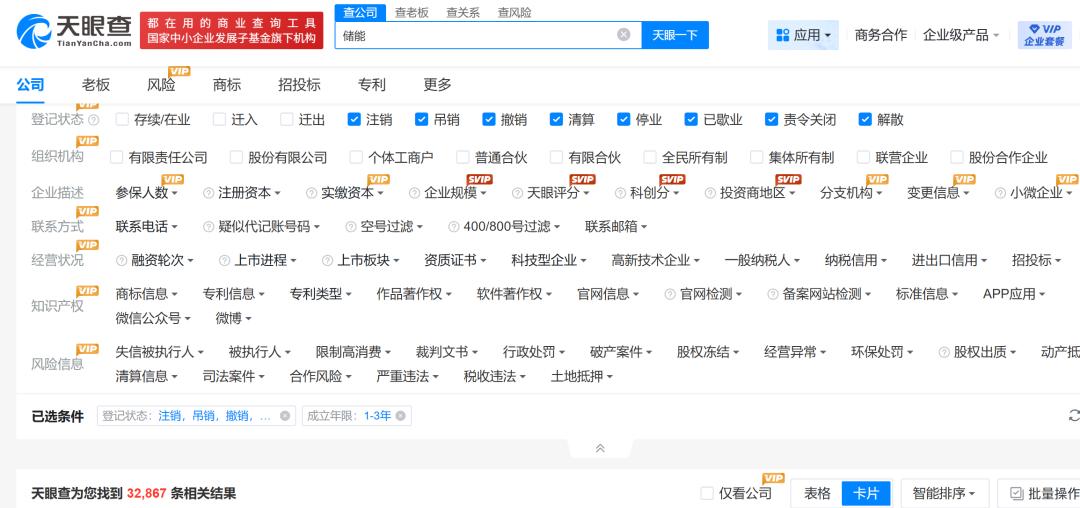
Task: Click the help icon before 天眼评分
Action: 517,193
